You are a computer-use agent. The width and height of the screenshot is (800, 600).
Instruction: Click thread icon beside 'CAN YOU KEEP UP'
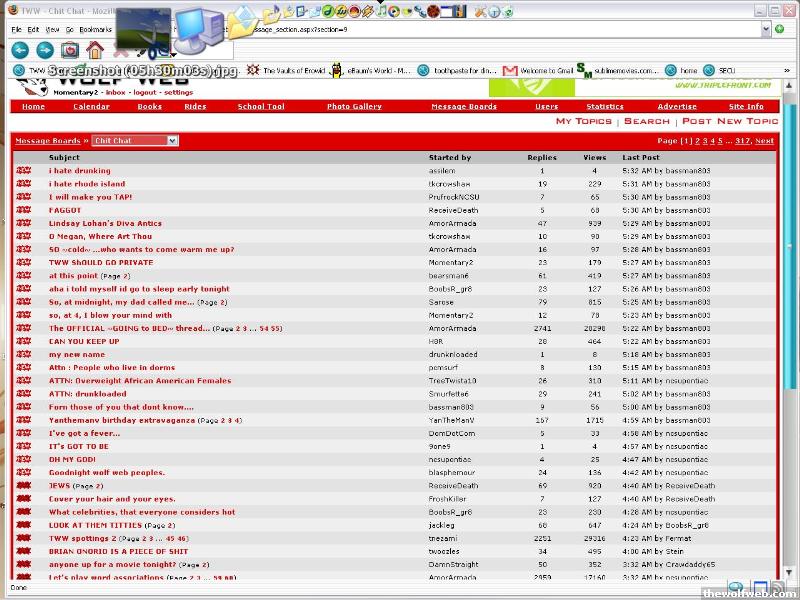coord(23,341)
